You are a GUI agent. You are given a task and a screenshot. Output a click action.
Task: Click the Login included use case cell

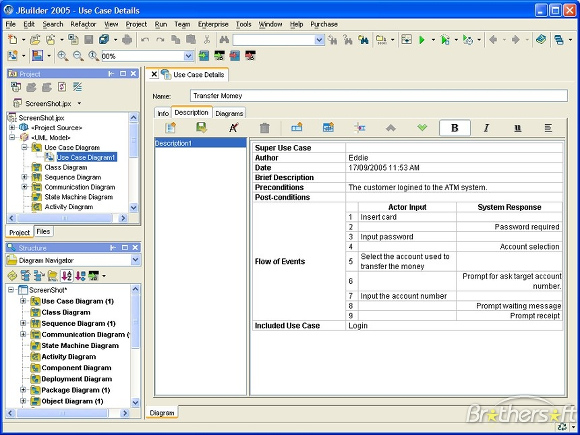(454, 326)
